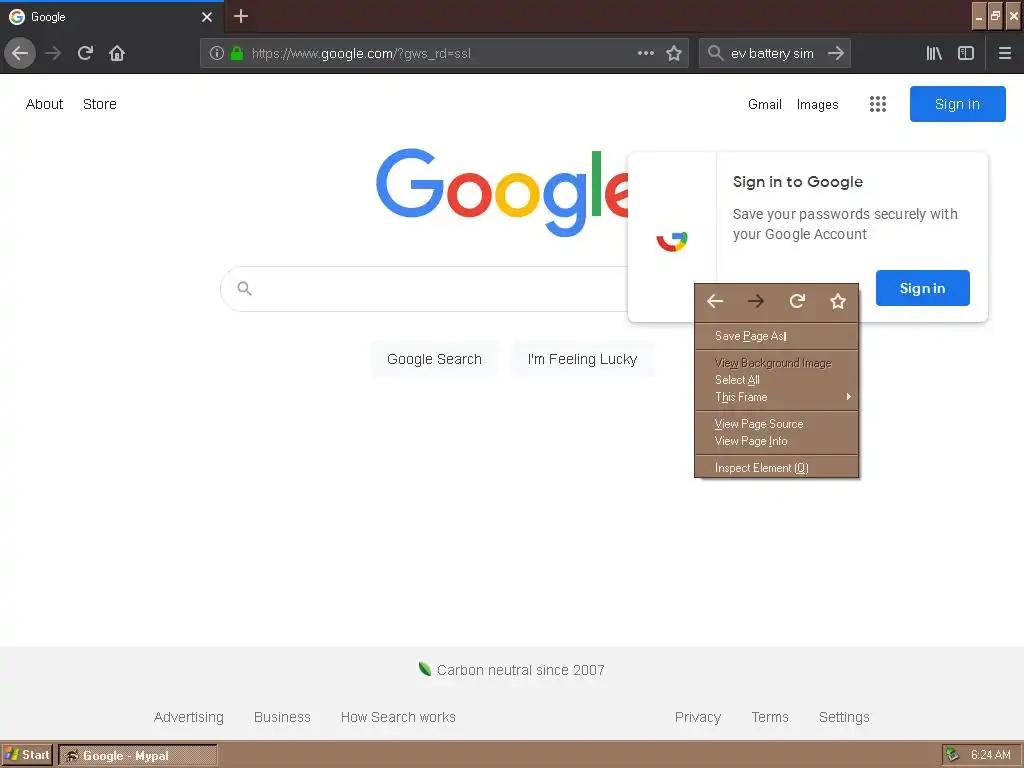Click the 6:24 AM taskbar clock
Viewport: 1024px width, 768px height.
pyautogui.click(x=991, y=755)
